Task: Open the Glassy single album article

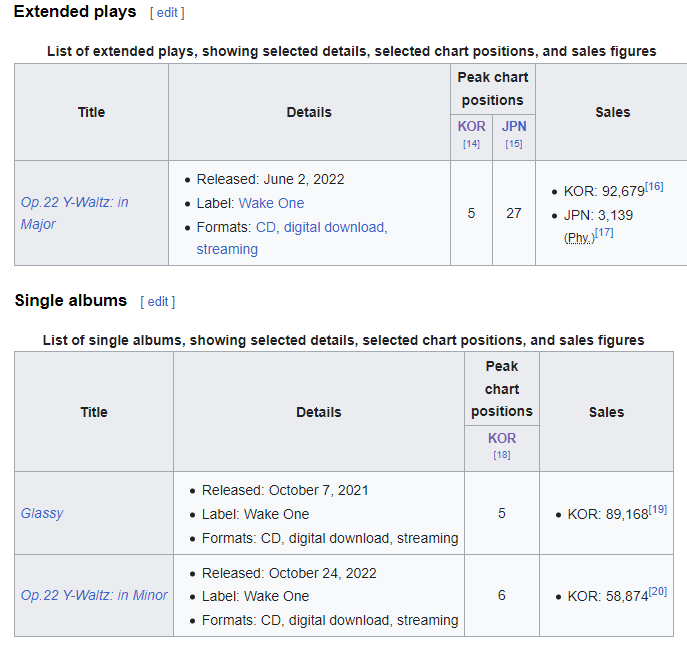Action: coord(42,513)
